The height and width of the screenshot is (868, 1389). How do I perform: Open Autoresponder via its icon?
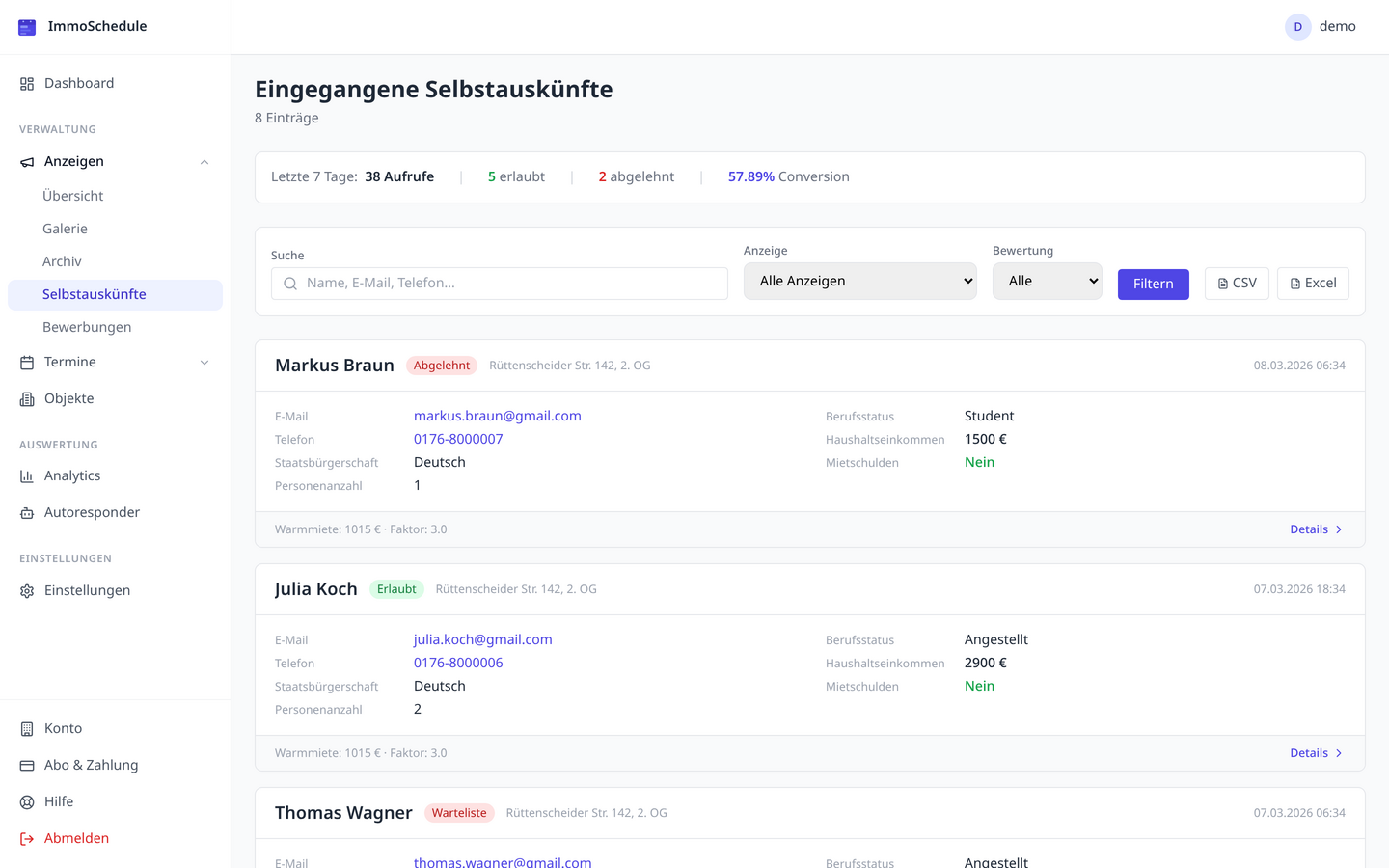[x=26, y=512]
